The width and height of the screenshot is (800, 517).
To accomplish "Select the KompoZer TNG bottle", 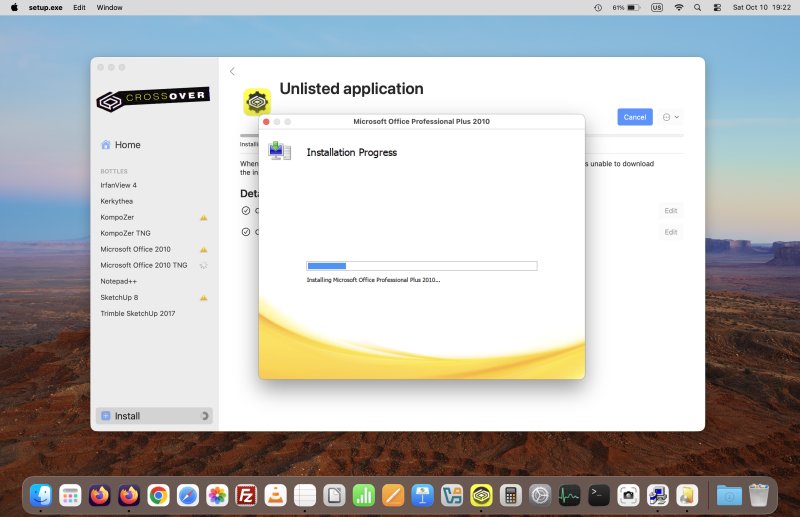I will coord(126,233).
